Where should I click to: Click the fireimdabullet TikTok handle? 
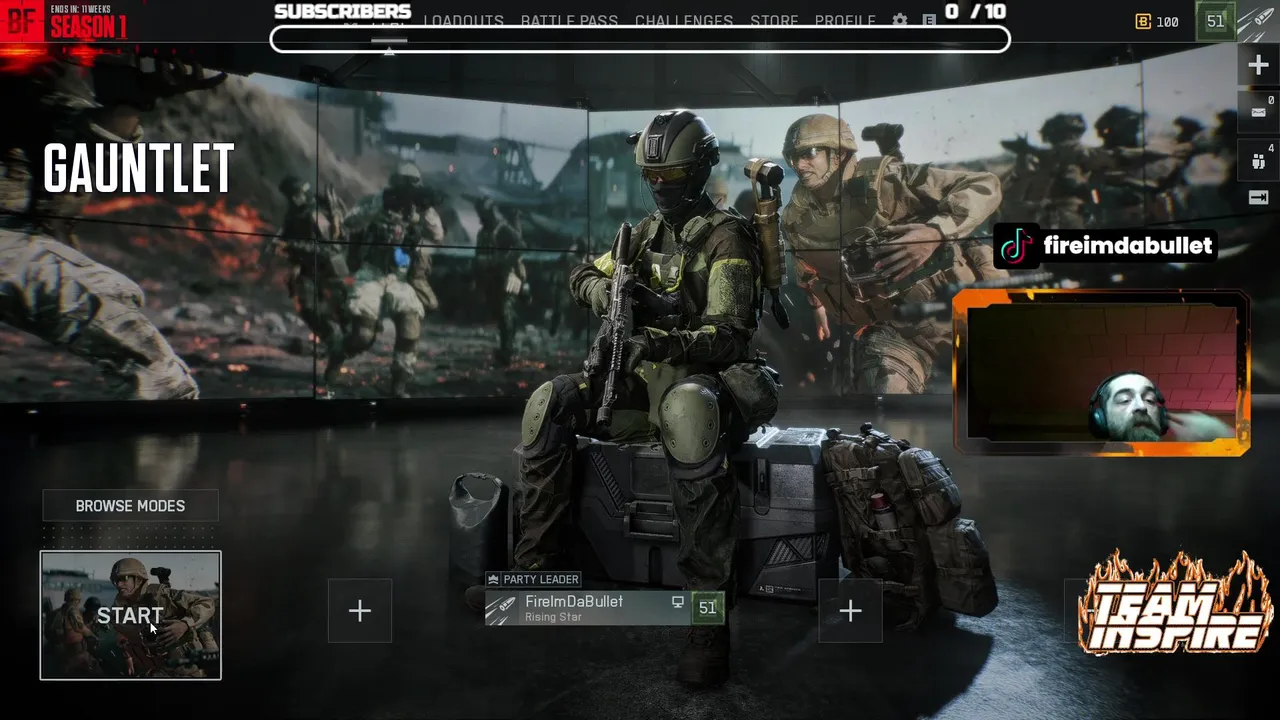point(1127,245)
